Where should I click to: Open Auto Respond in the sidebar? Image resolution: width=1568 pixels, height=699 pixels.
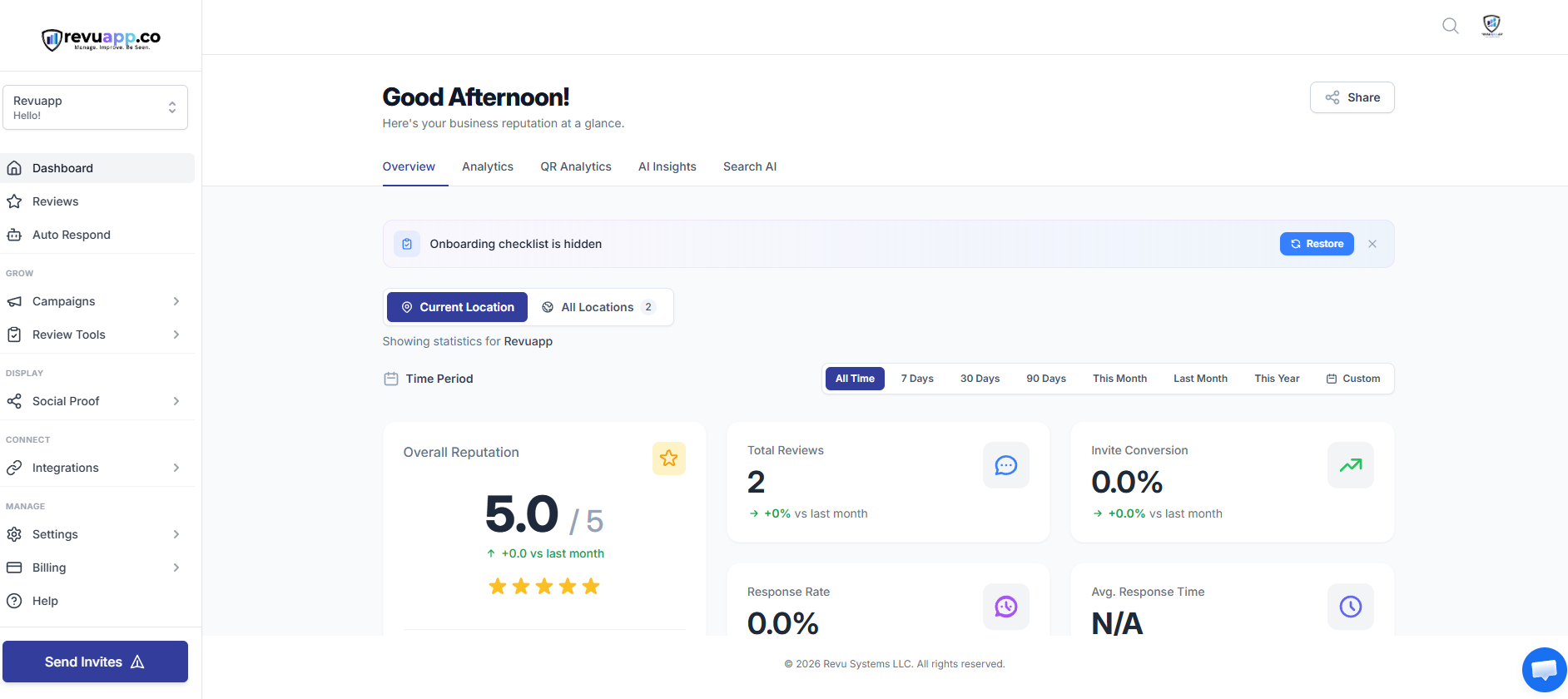97,235
